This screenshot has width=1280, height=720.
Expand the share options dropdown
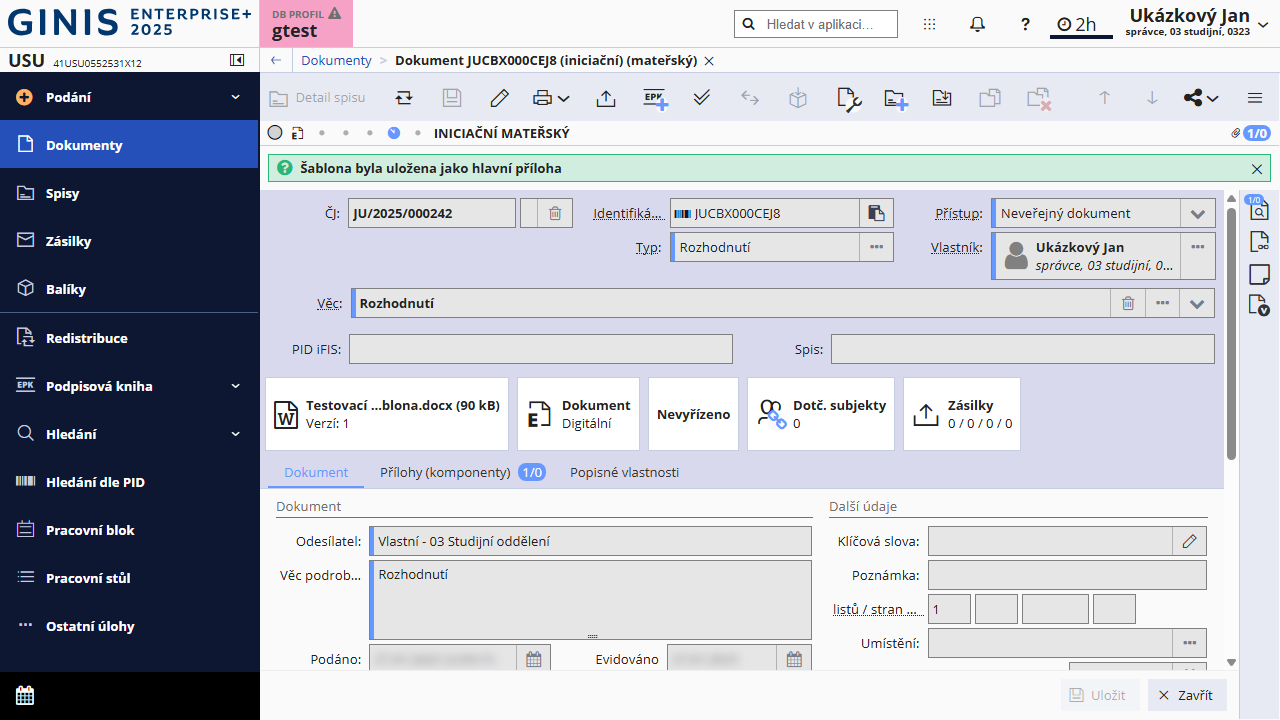1200,98
